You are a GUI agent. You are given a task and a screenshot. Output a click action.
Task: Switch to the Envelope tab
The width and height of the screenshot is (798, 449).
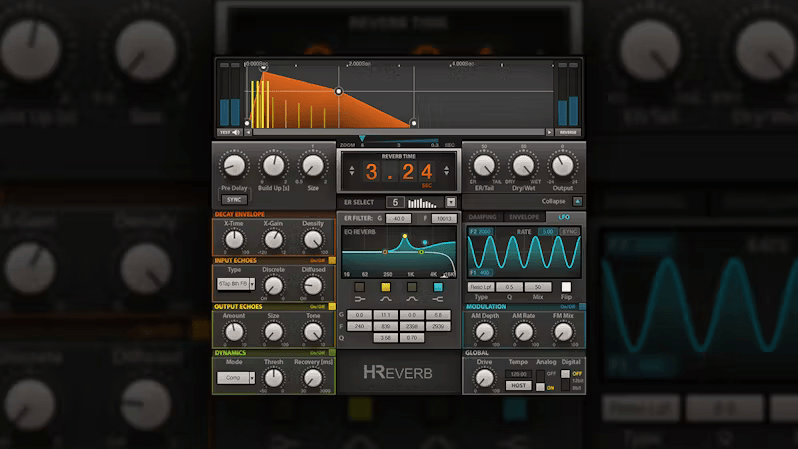[524, 217]
